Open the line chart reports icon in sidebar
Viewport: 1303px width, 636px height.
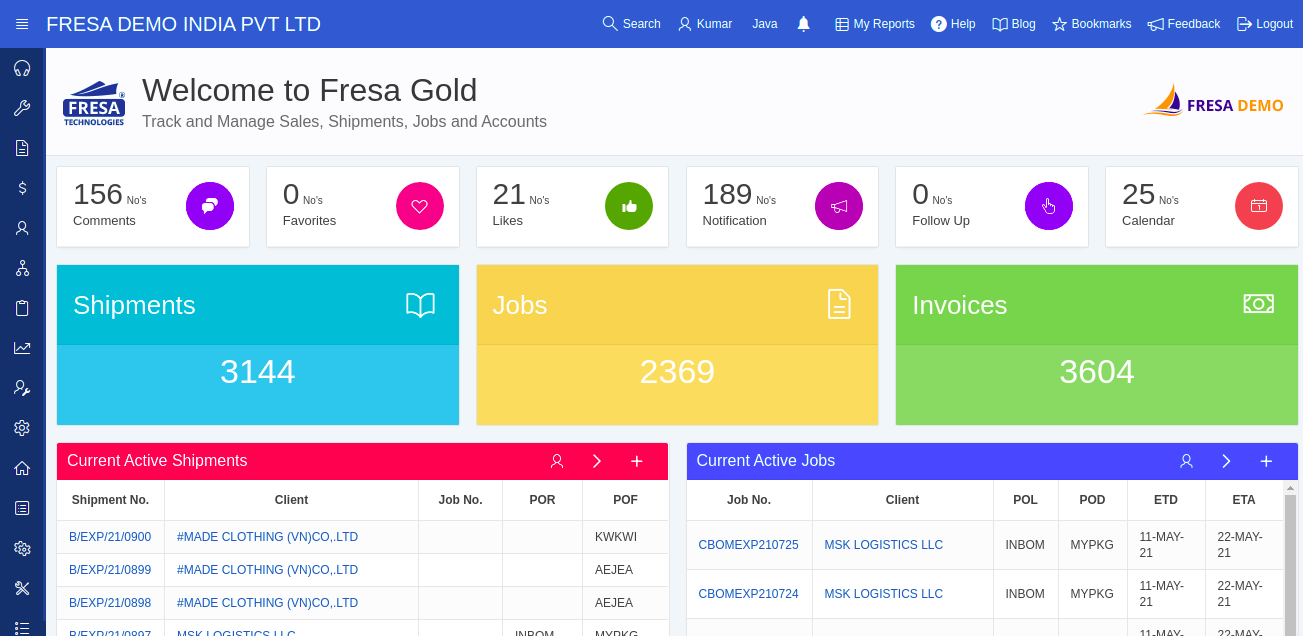click(x=21, y=347)
